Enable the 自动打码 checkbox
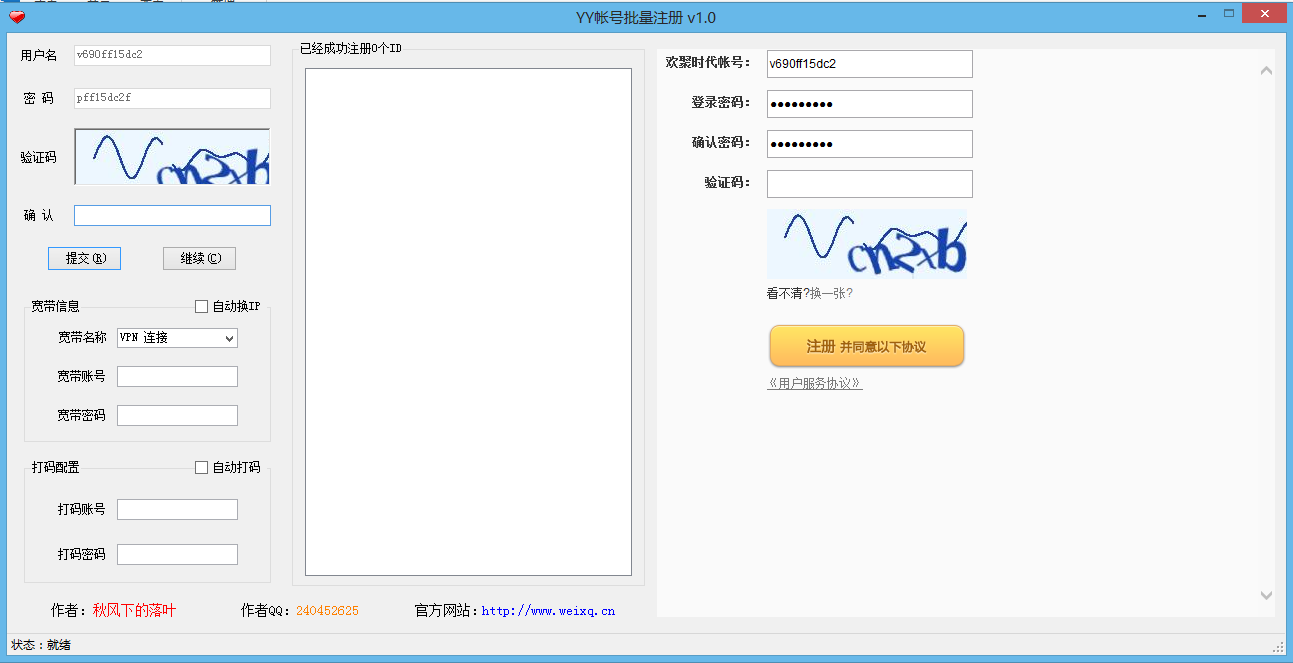1293x663 pixels. pos(201,467)
